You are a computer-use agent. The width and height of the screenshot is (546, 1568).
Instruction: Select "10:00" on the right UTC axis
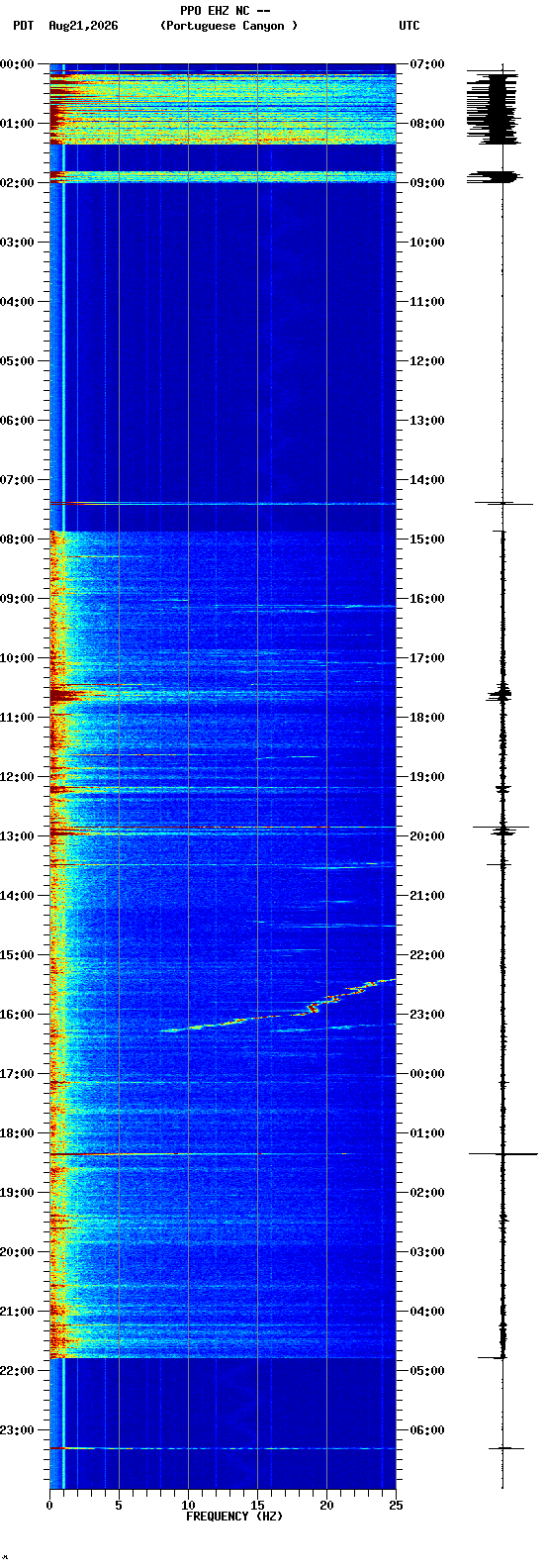coord(427,242)
